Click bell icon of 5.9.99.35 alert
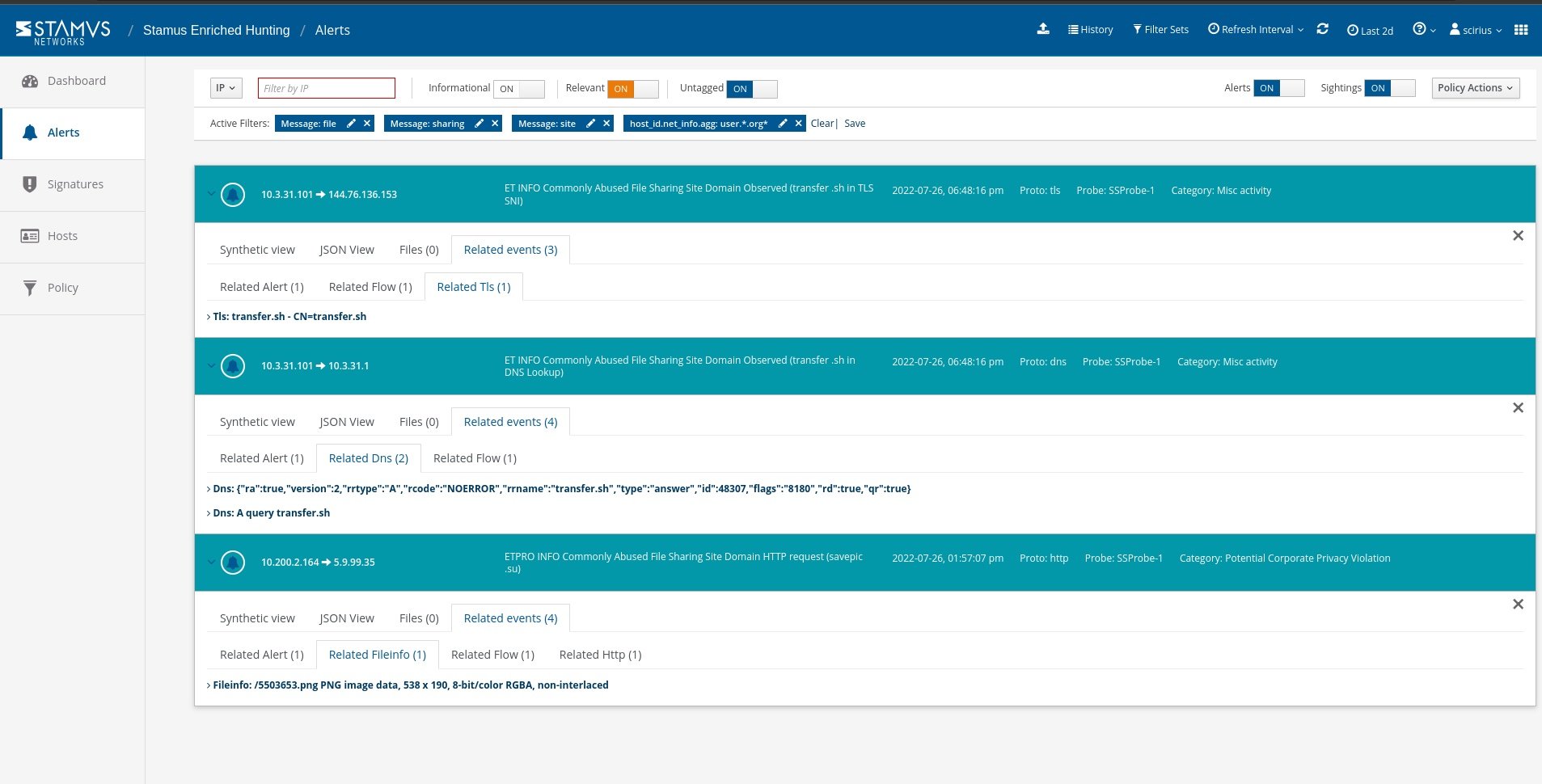This screenshot has height=784, width=1542. tap(233, 562)
